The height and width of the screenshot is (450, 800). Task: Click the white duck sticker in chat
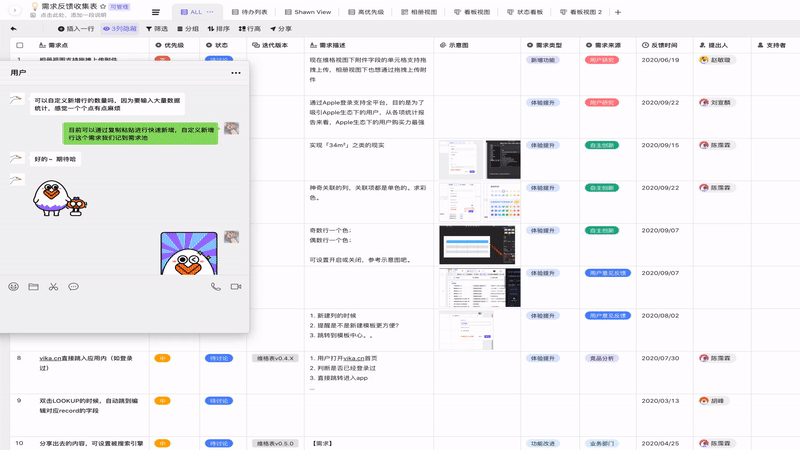pyautogui.click(x=59, y=198)
